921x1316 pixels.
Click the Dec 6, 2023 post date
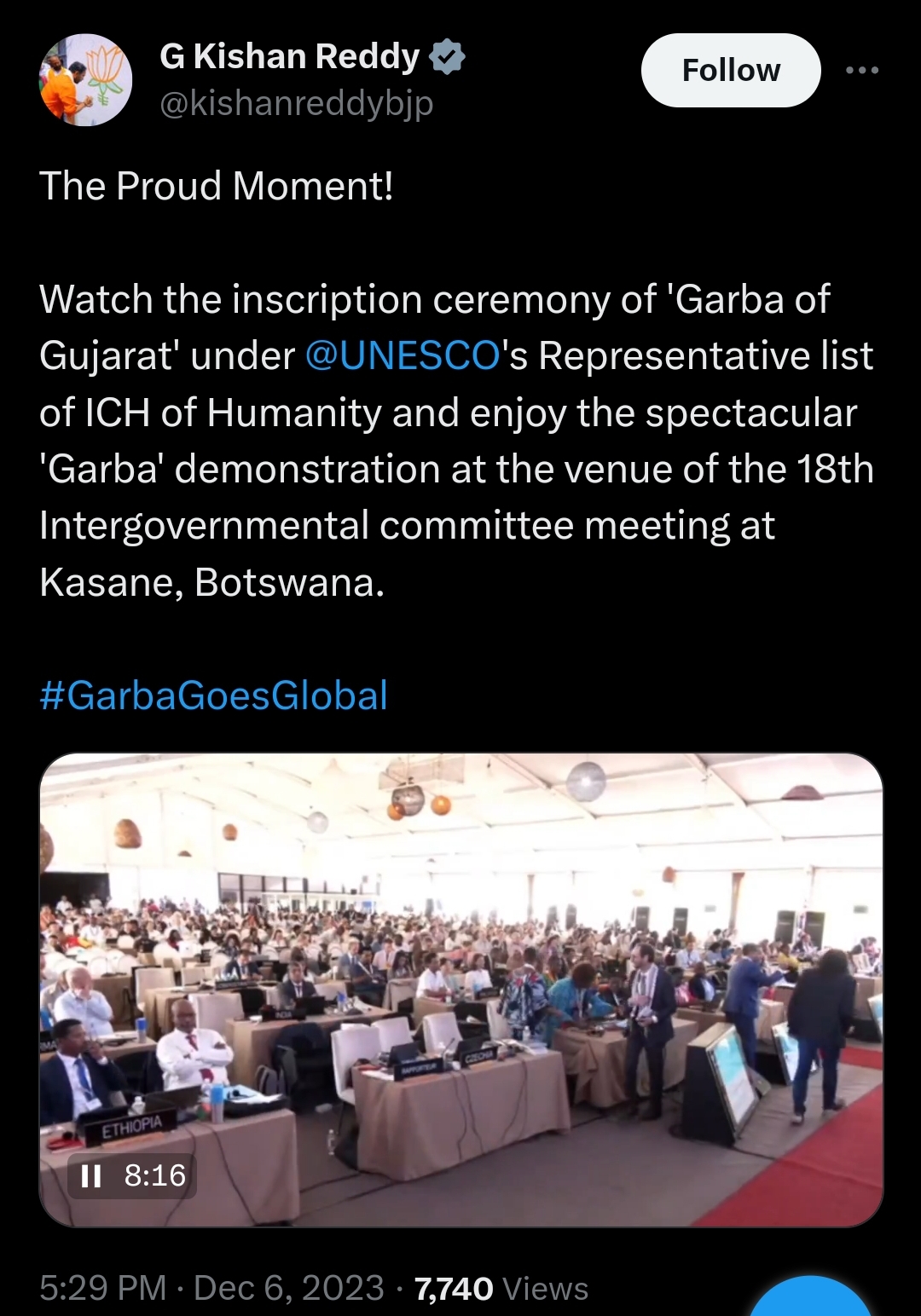tap(289, 1288)
